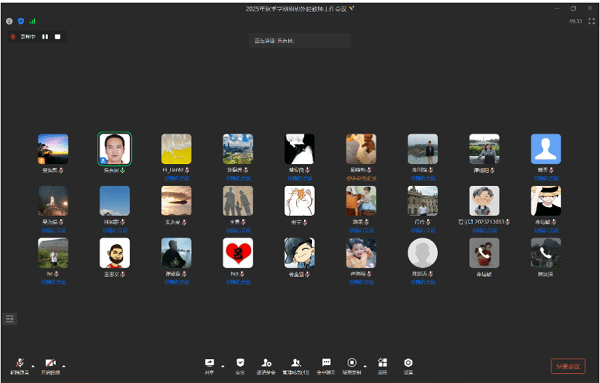This screenshot has width=600, height=383.
Task: Expand share options arrow beside share screen
Action: [x=223, y=366]
